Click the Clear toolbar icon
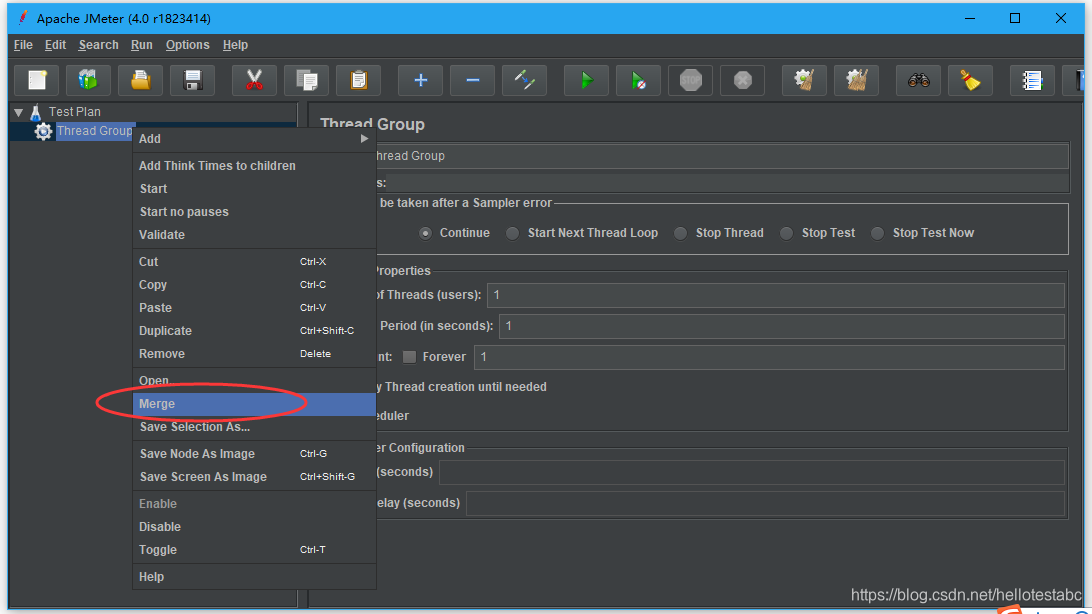 tap(804, 81)
